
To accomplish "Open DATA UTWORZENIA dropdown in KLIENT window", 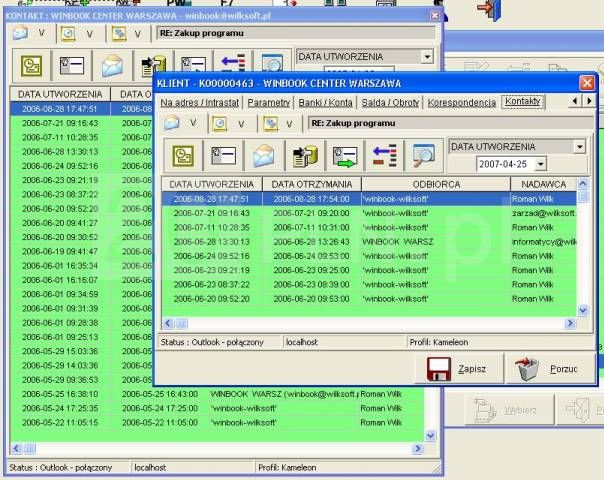I will pos(579,146).
